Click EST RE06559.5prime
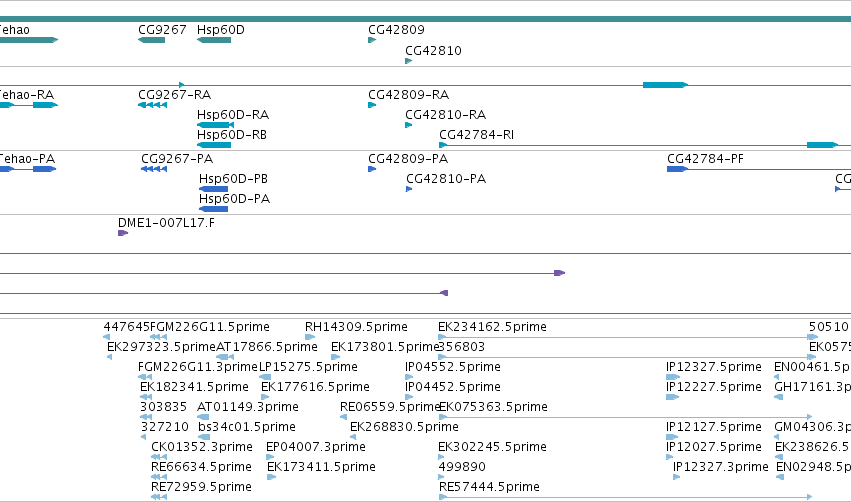The height and width of the screenshot is (502, 851). [390, 407]
